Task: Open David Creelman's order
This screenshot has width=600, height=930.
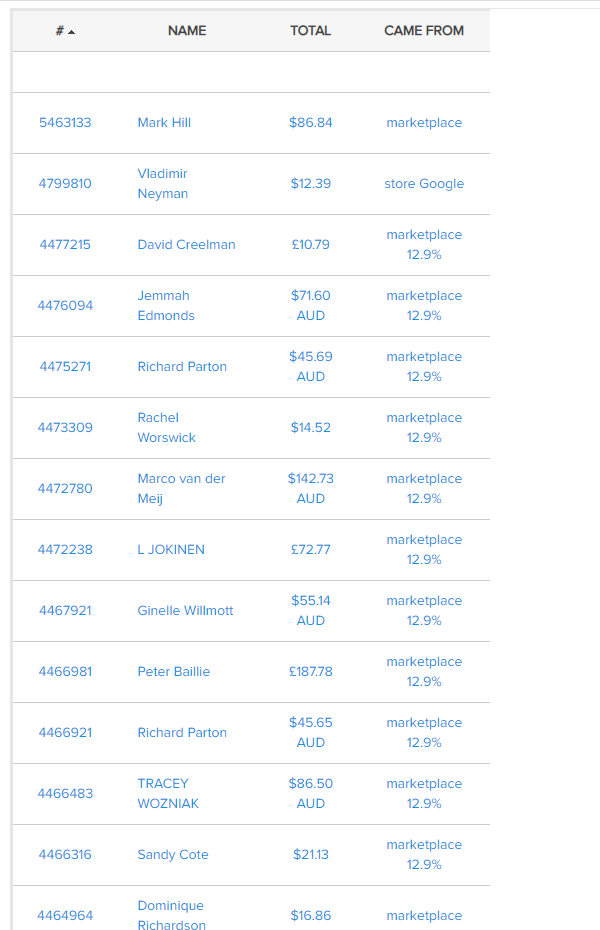Action: [186, 245]
